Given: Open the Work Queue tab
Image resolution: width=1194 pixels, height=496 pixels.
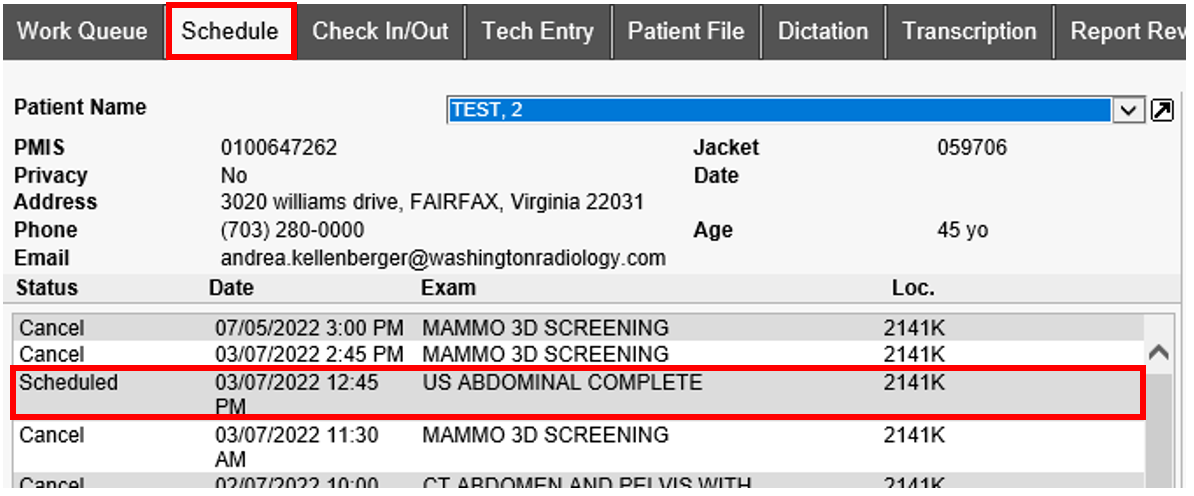Looking at the screenshot, I should [82, 31].
